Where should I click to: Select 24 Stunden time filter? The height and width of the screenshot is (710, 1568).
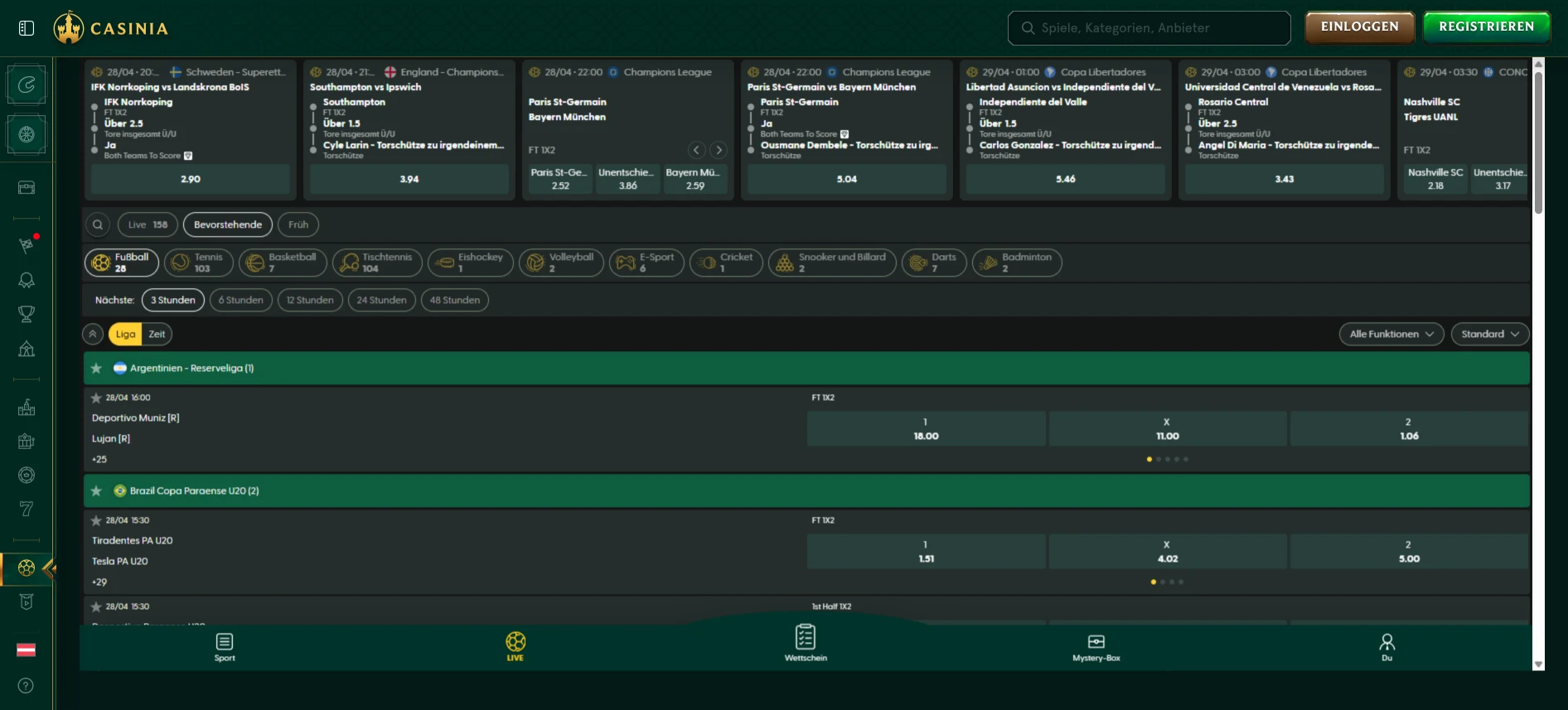coord(382,300)
